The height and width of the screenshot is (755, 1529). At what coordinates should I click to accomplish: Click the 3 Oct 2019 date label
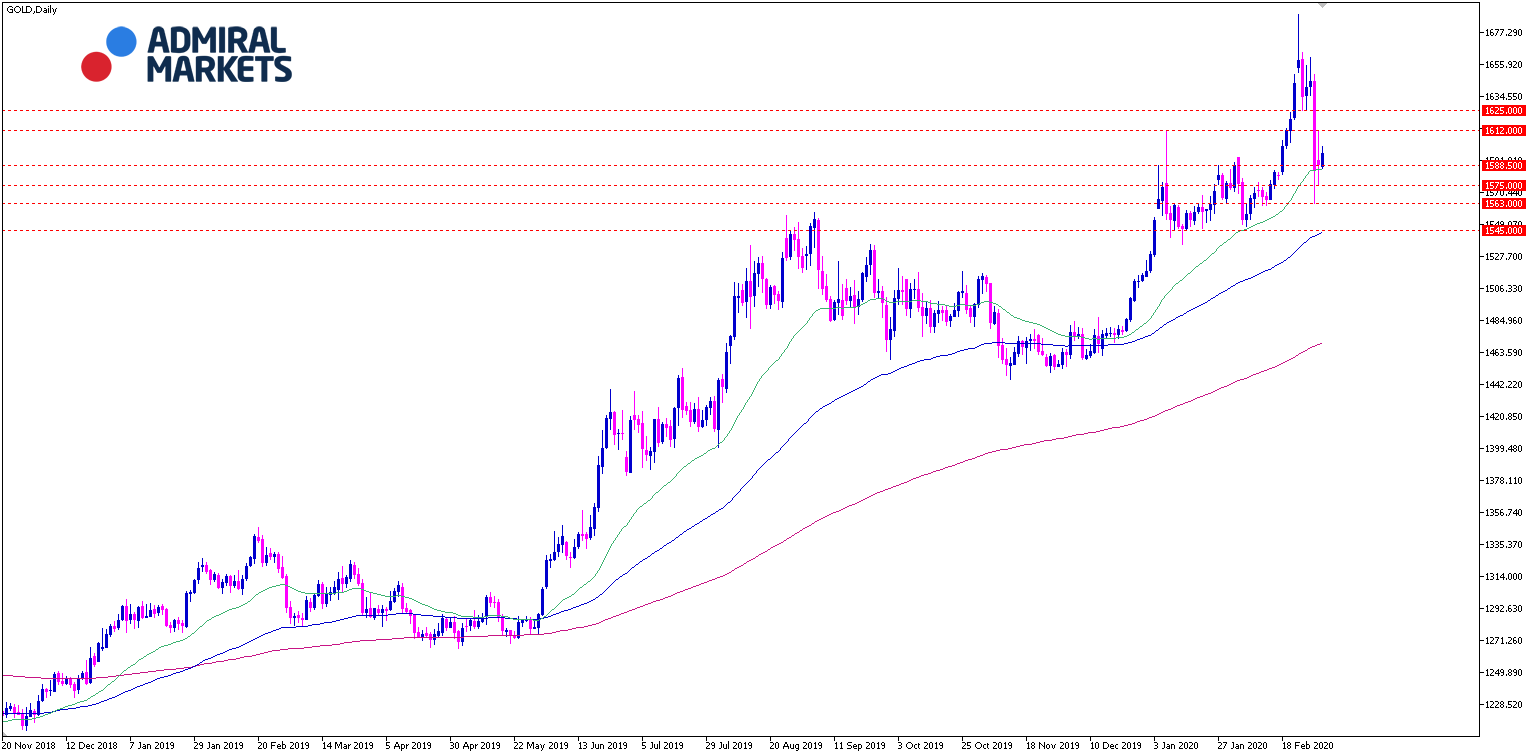pos(920,746)
